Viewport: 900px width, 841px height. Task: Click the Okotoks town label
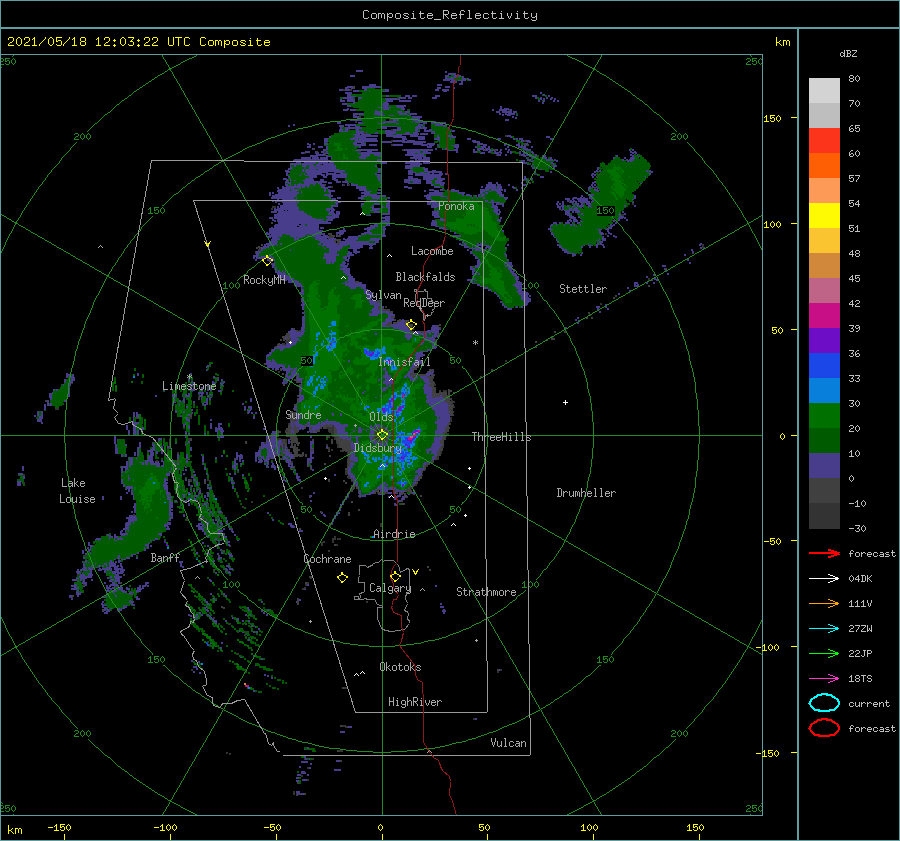[400, 667]
